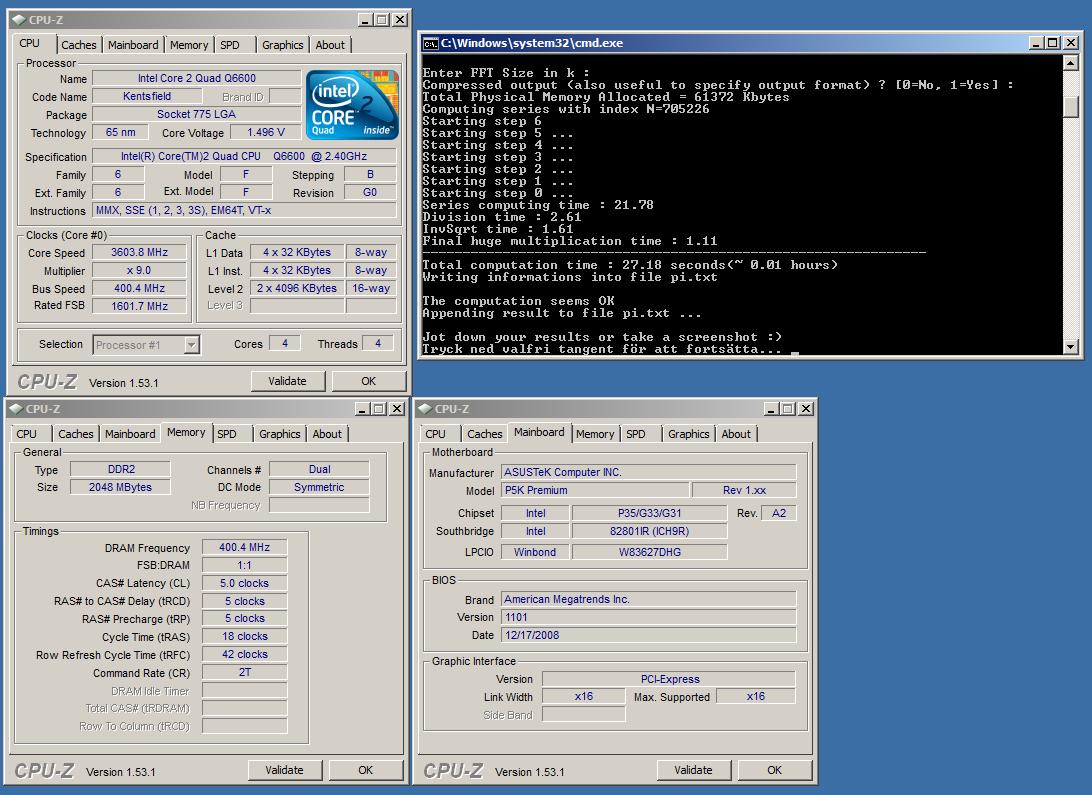Viewport: 1092px width, 795px height.
Task: Open About tab in the top CPU-Z window
Action: tap(330, 45)
